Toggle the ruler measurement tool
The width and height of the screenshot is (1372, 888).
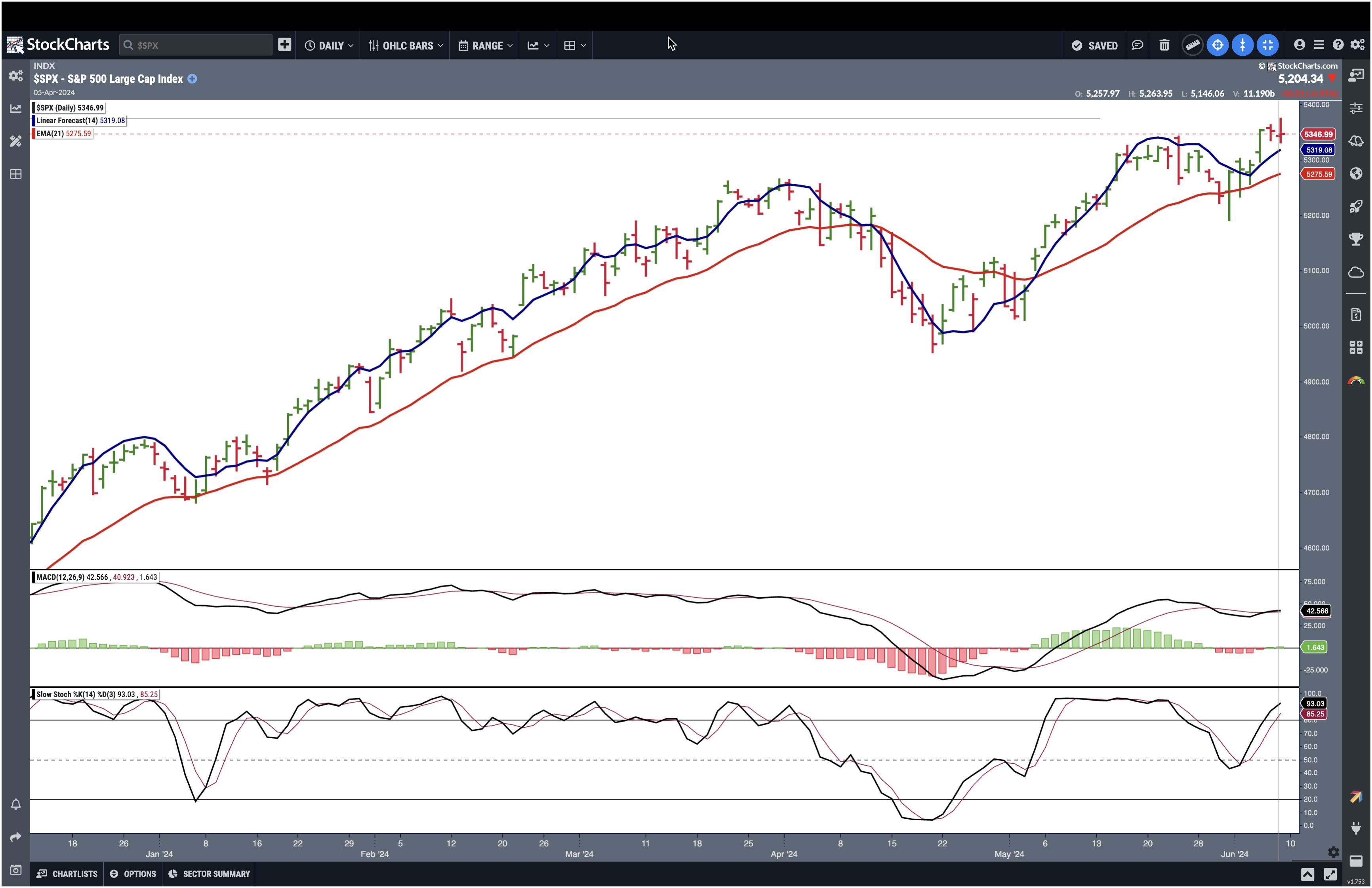tap(1192, 45)
